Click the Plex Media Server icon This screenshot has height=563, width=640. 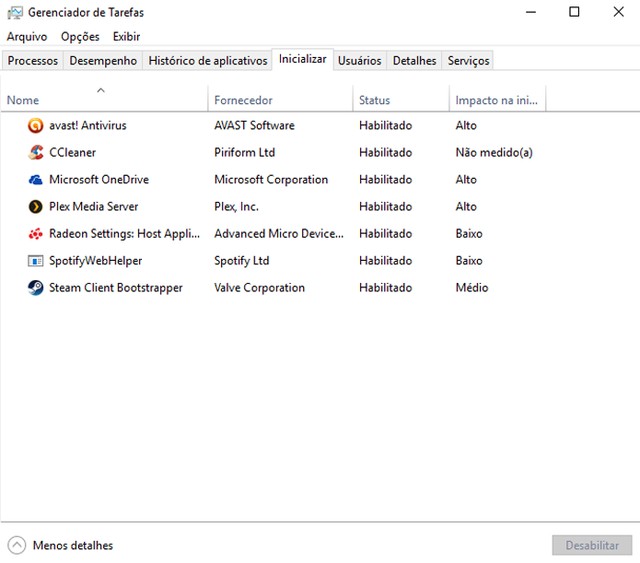[36, 207]
